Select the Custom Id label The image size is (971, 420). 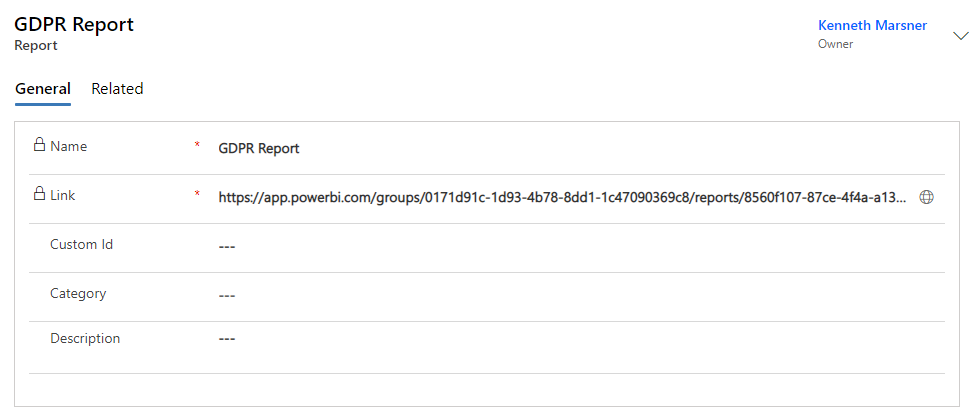[81, 244]
